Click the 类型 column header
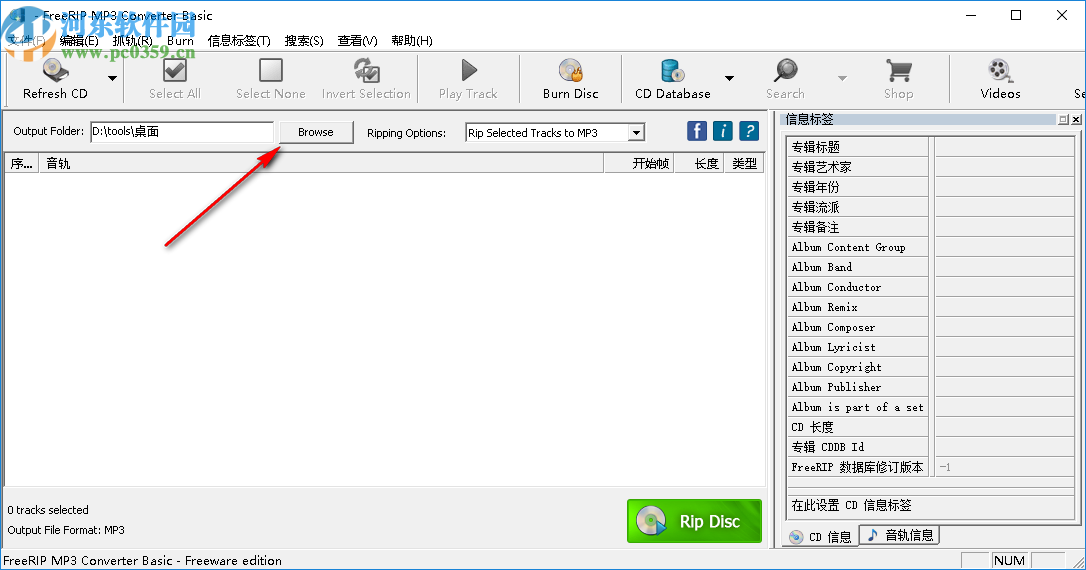 coord(744,163)
